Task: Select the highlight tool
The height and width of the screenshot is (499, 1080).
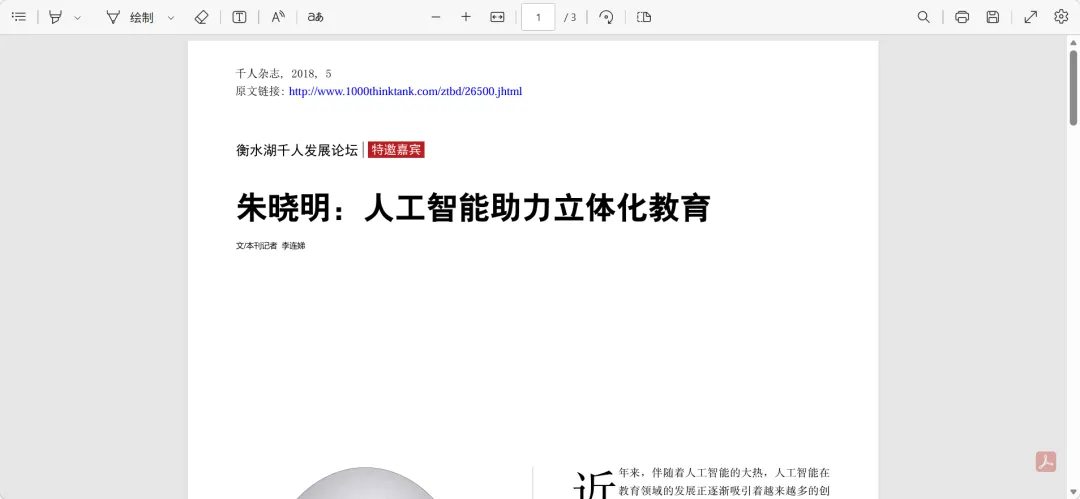Action: point(55,17)
